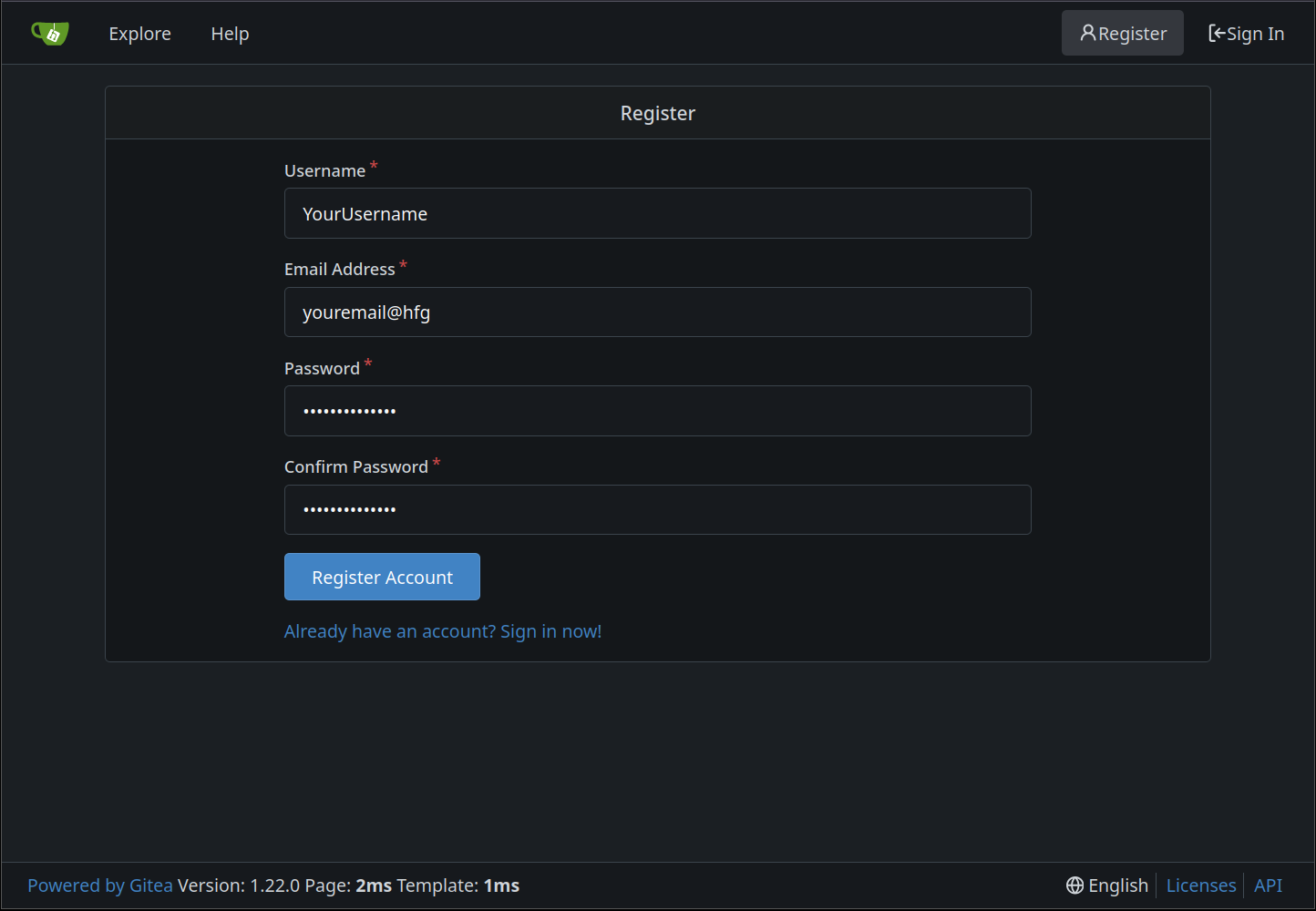1316x911 pixels.
Task: Click the Gitea teacup logo
Action: click(50, 34)
